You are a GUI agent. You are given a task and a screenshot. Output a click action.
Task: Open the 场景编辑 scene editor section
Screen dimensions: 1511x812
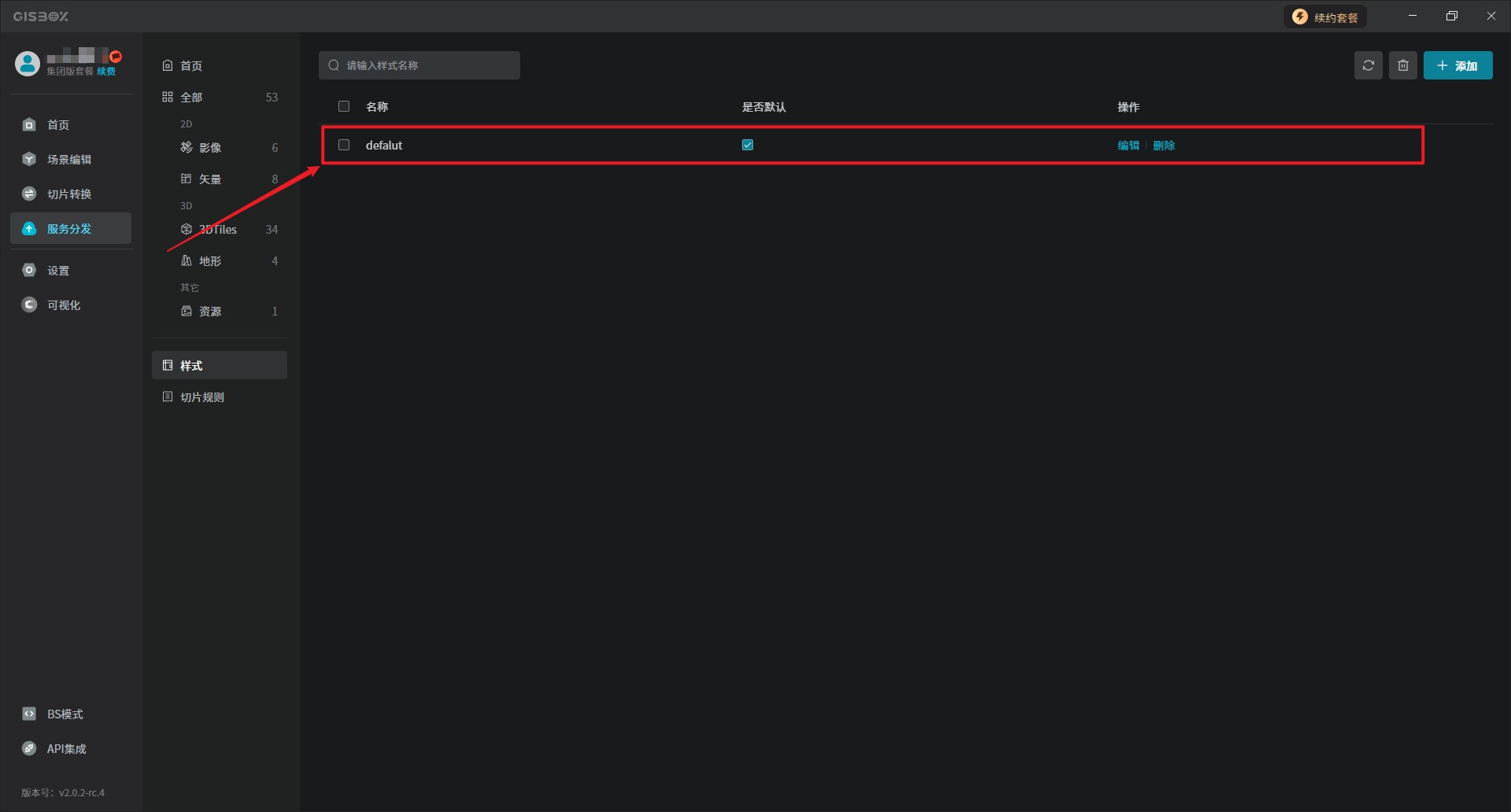tap(68, 160)
